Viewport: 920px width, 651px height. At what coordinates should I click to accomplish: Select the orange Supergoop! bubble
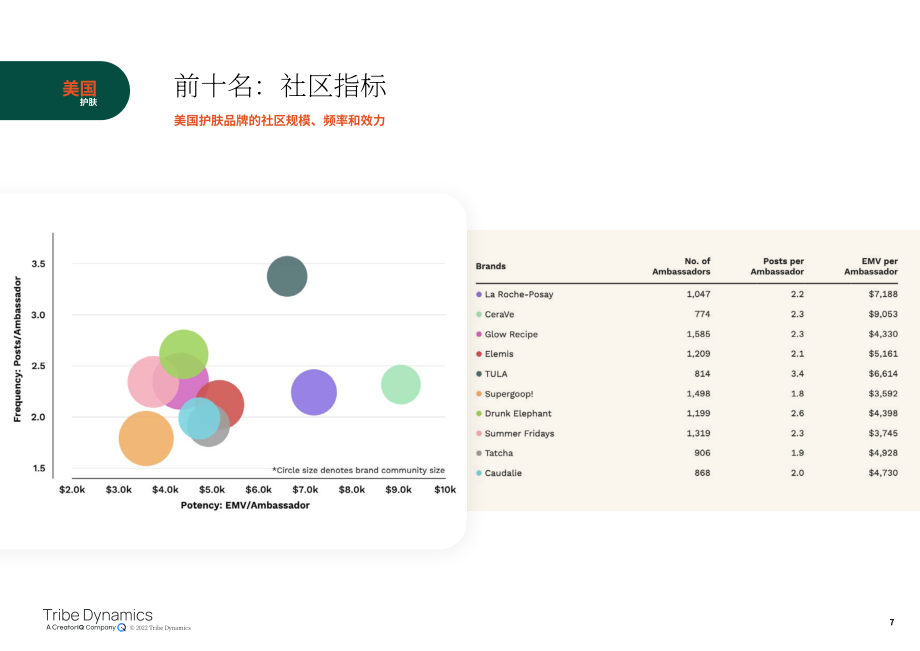tap(146, 439)
